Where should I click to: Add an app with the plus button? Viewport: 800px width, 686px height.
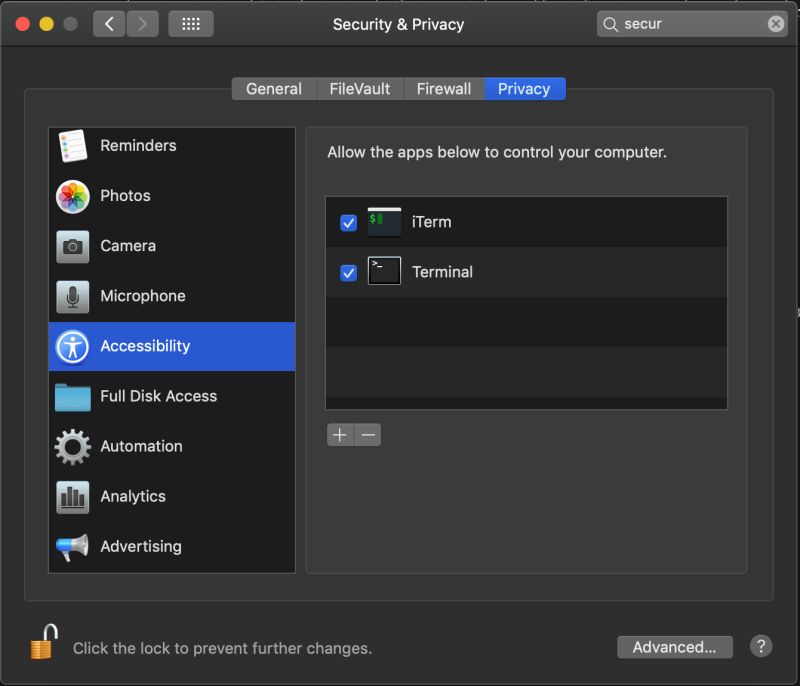340,435
